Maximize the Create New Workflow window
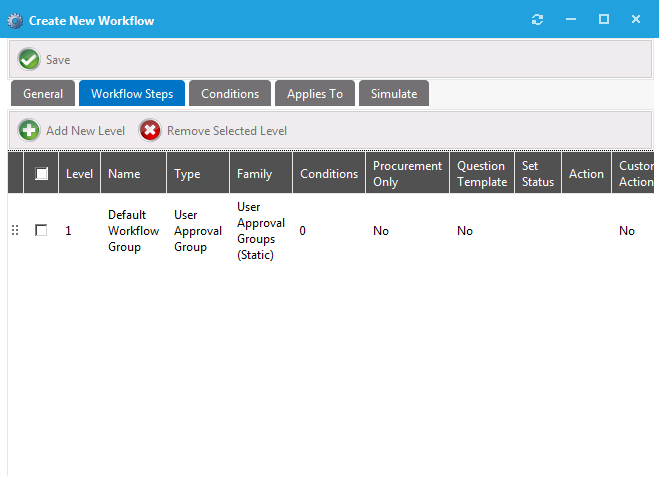Screen dimensions: 659x481 coord(603,20)
